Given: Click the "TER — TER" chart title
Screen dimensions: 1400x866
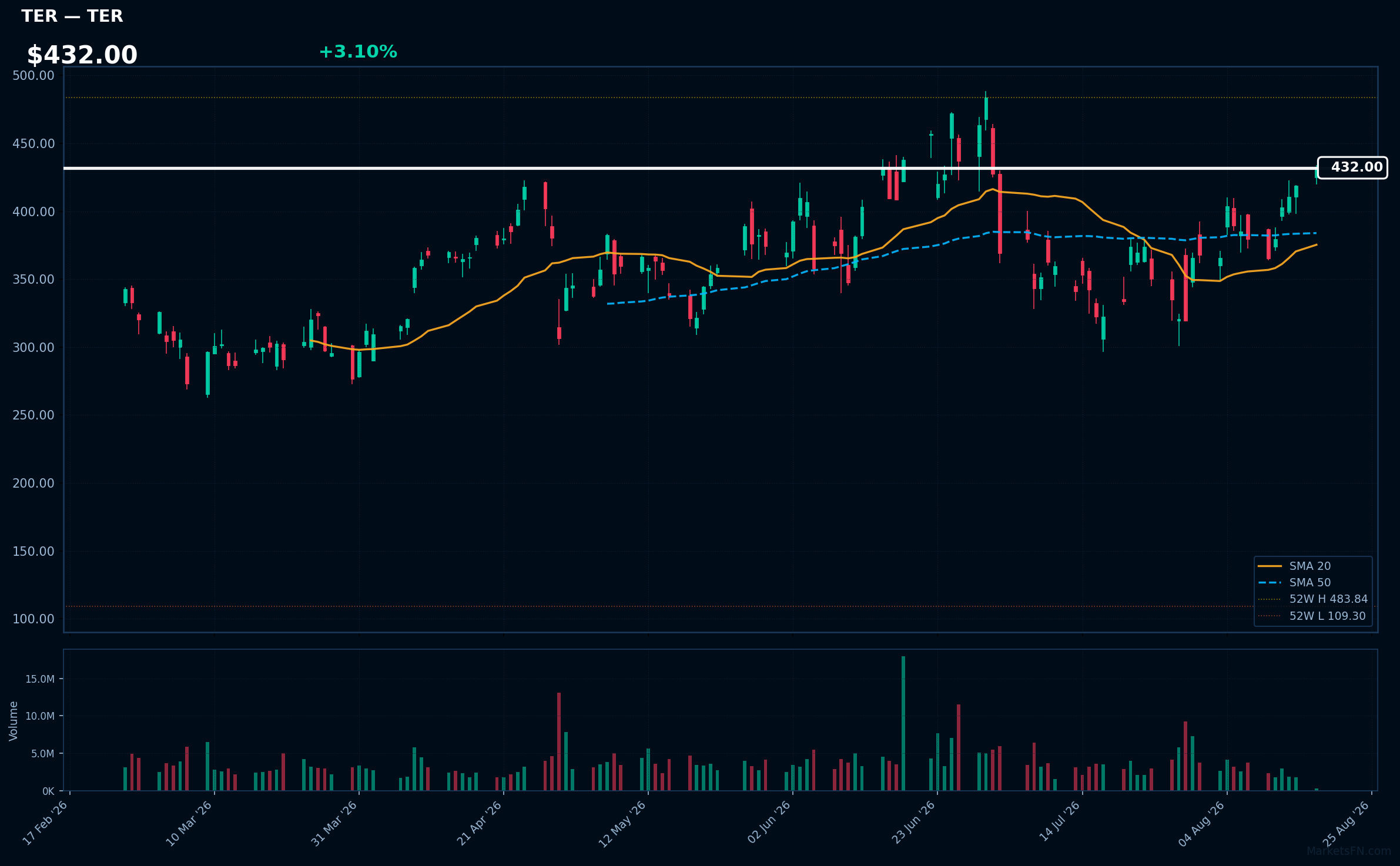Looking at the screenshot, I should 72,16.
